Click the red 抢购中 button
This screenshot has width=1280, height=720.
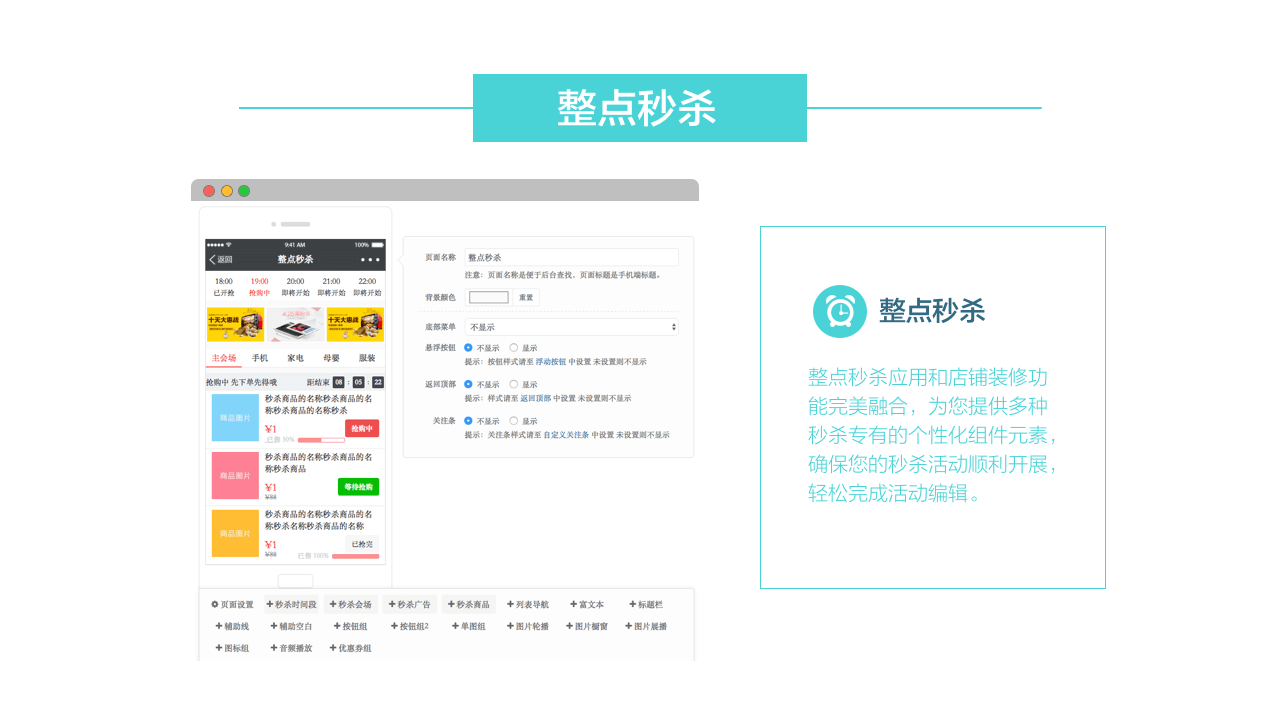pyautogui.click(x=362, y=428)
